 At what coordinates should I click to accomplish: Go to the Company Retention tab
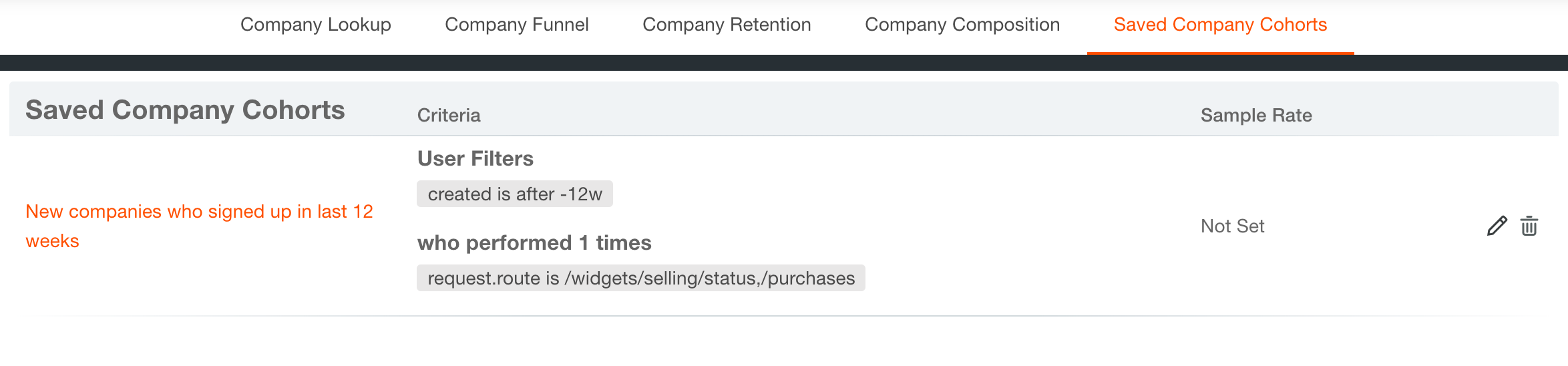[727, 25]
